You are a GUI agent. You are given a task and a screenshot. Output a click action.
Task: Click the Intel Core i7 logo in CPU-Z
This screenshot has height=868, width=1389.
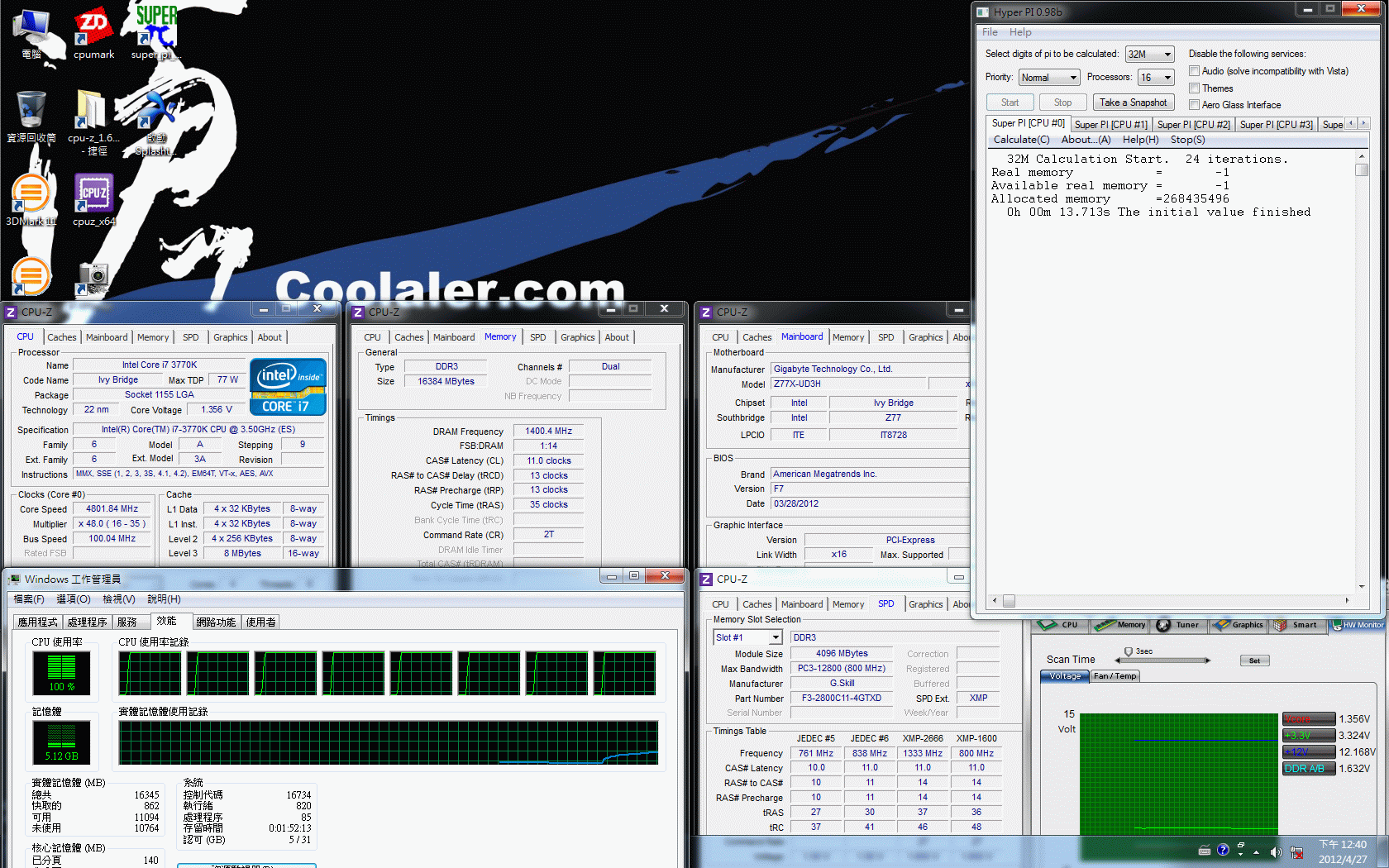pos(288,386)
